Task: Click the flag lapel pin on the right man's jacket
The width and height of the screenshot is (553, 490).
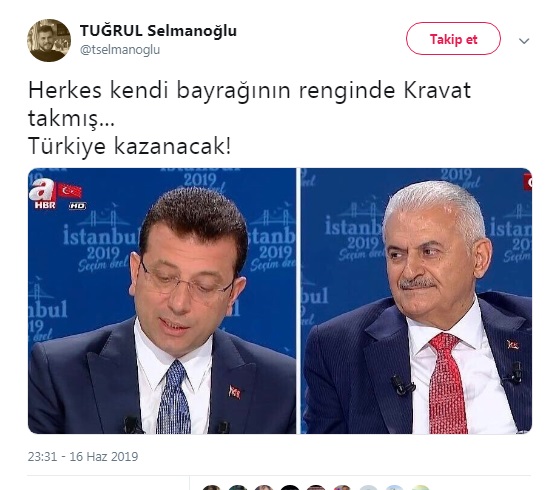Action: coord(512,344)
